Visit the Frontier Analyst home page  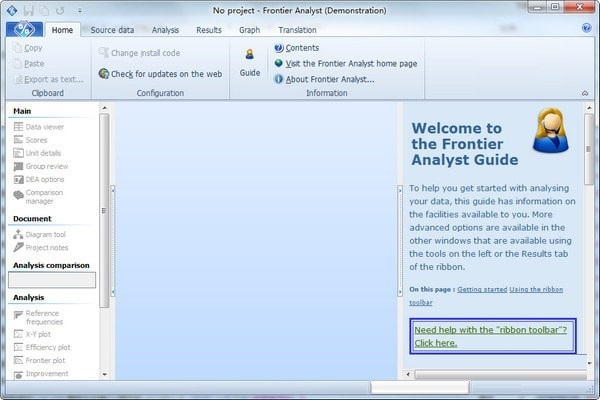pos(346,64)
